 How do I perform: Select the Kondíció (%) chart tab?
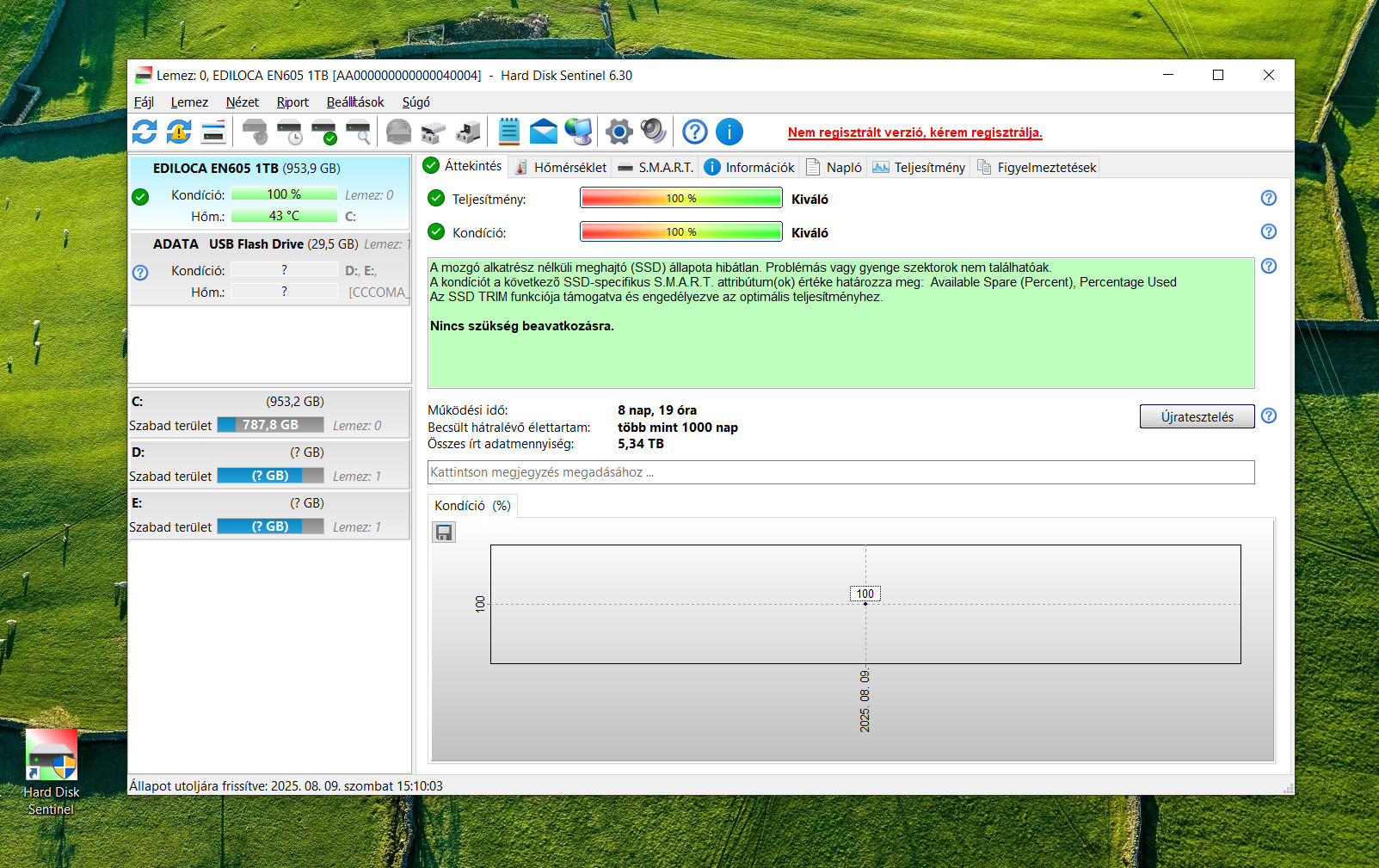point(472,506)
